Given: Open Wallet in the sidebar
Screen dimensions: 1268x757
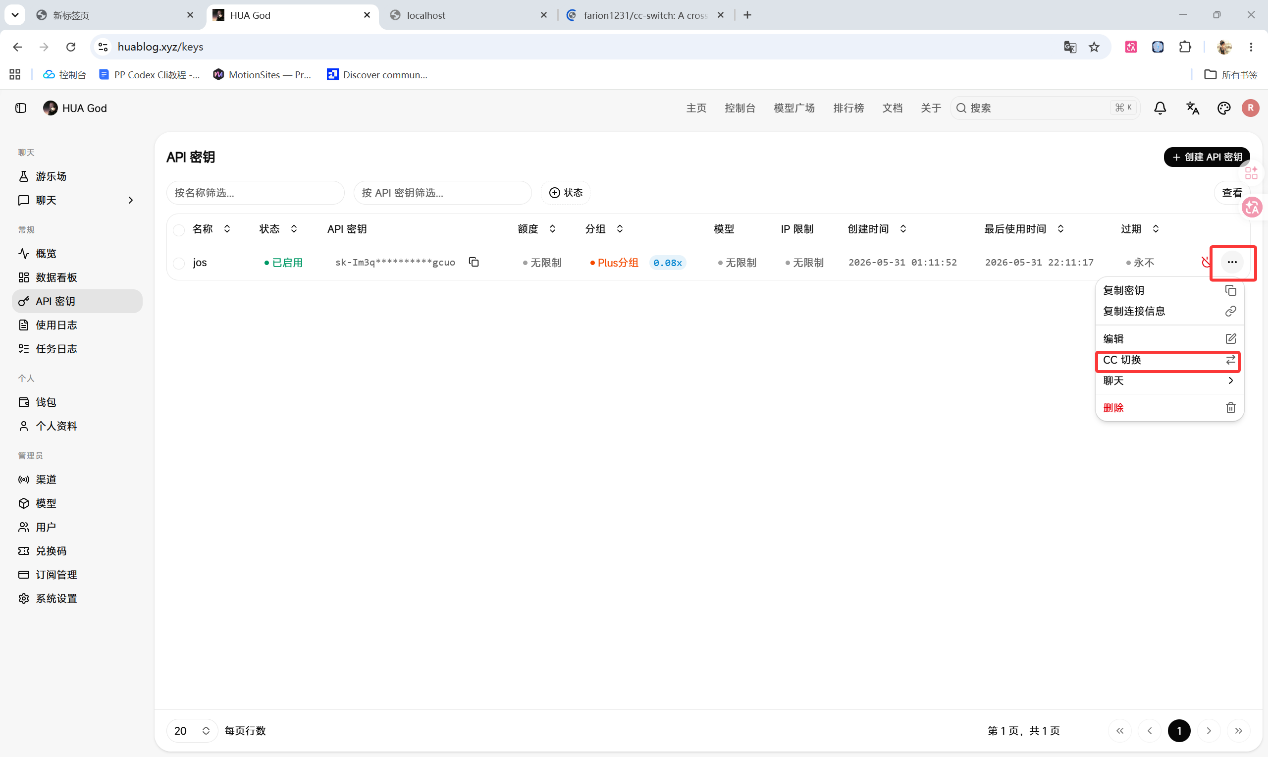Looking at the screenshot, I should point(77,402).
